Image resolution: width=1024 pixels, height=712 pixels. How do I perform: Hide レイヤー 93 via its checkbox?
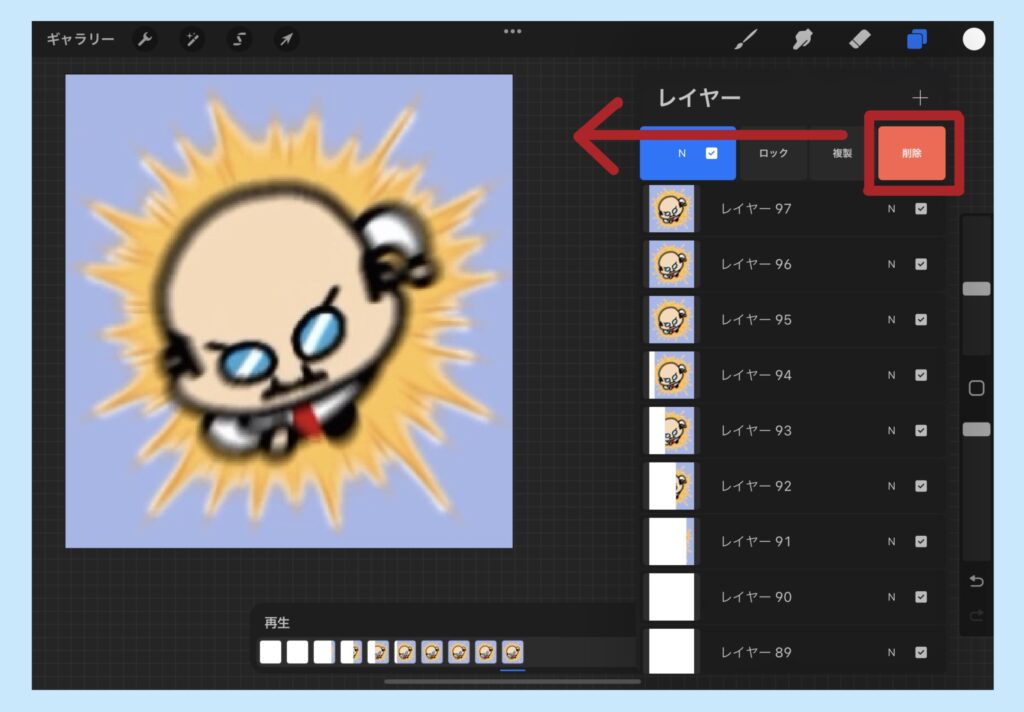pos(921,430)
